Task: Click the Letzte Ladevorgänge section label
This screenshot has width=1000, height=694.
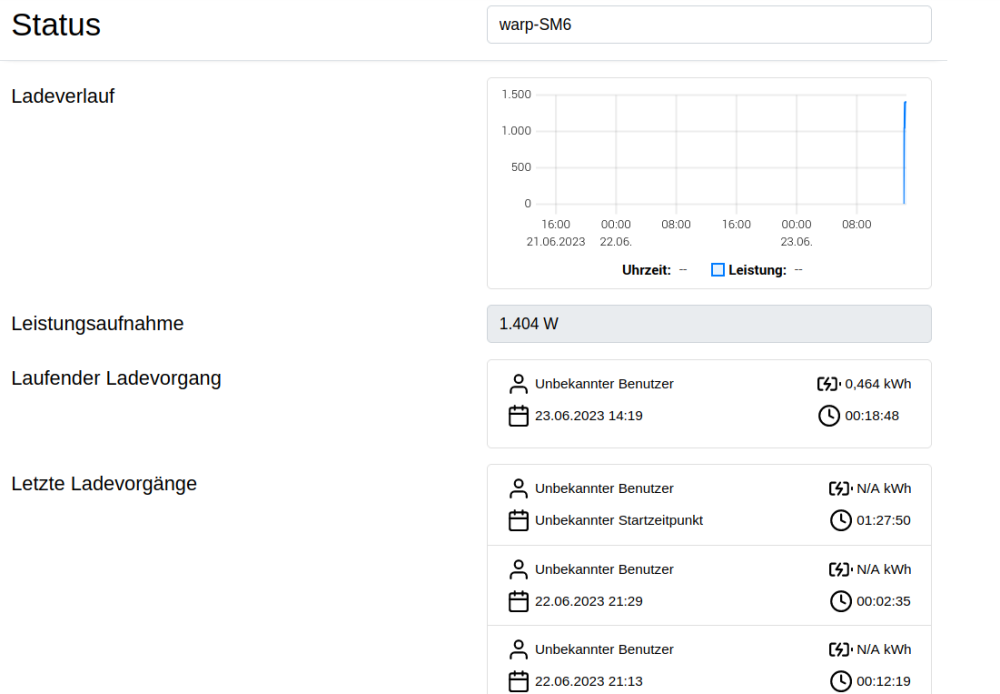Action: pyautogui.click(x=104, y=484)
